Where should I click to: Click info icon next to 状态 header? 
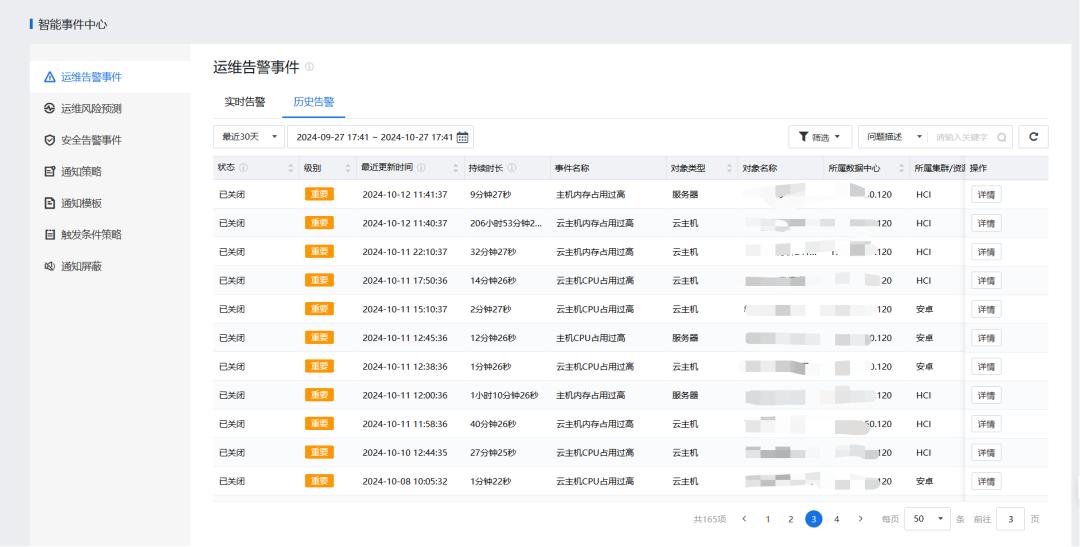click(x=243, y=167)
